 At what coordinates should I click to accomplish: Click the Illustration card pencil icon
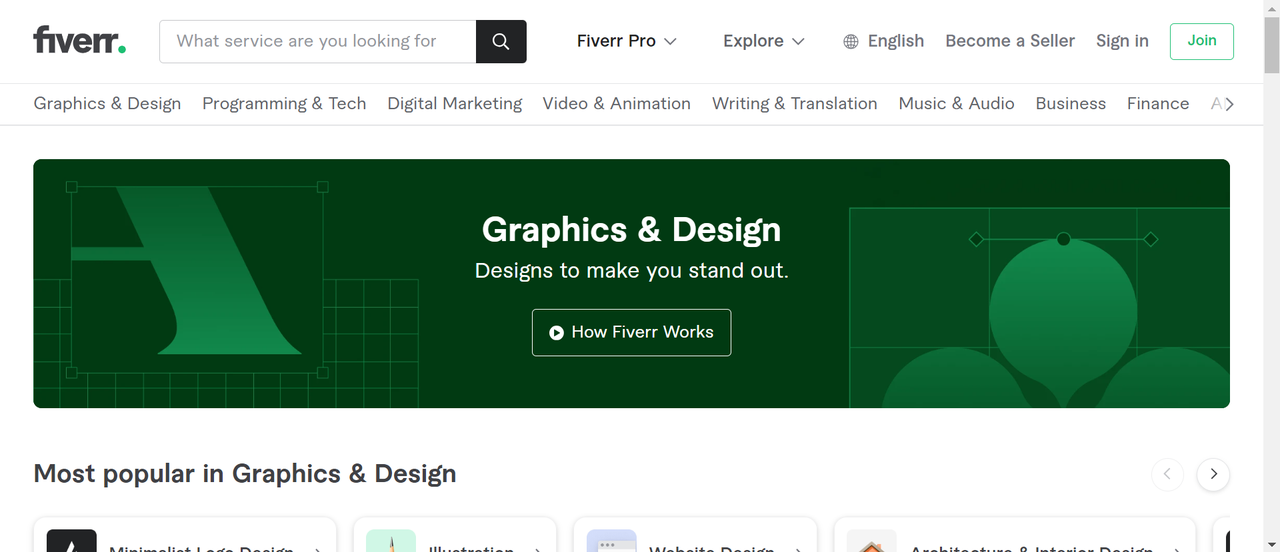point(391,540)
